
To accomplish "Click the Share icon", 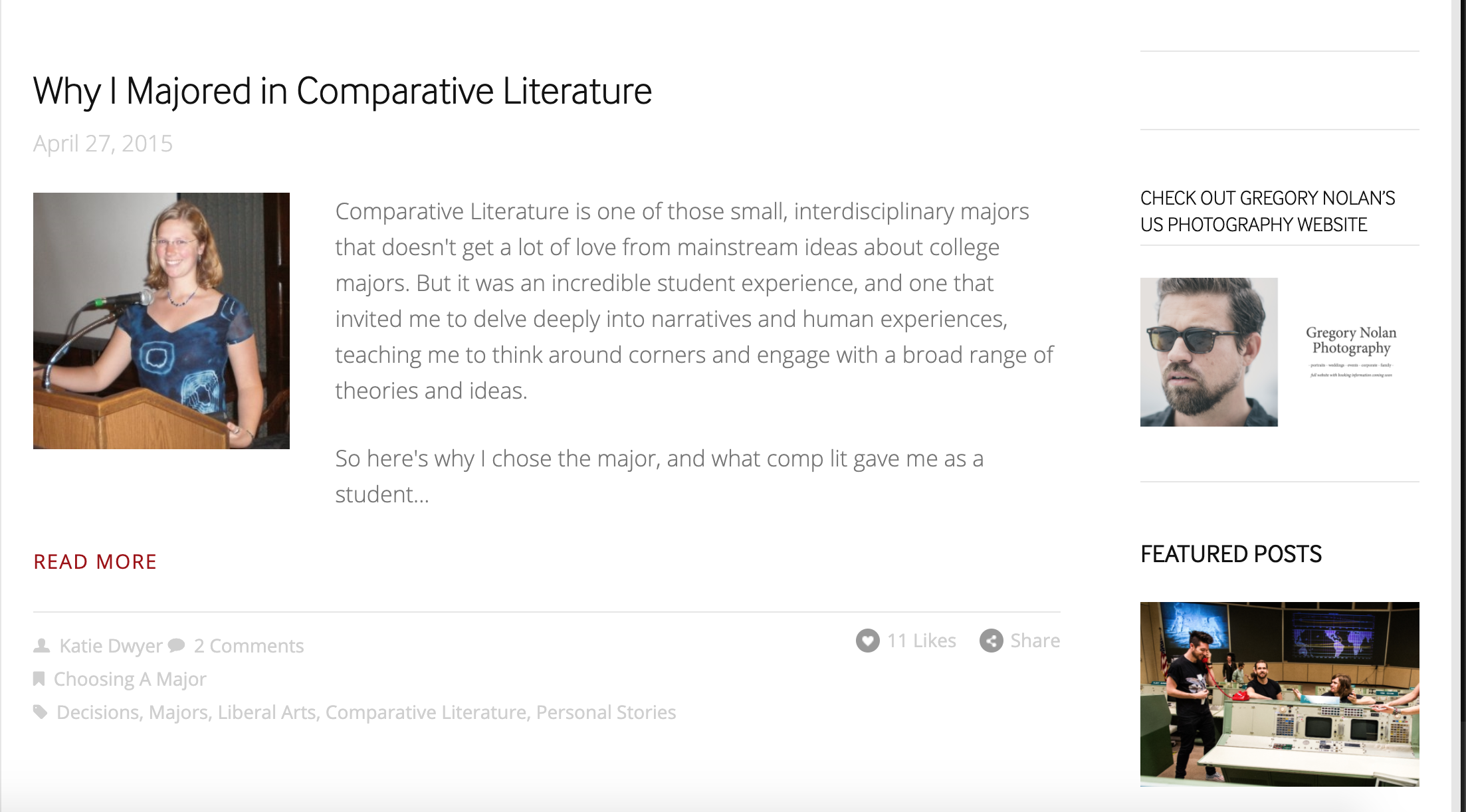I will [991, 641].
